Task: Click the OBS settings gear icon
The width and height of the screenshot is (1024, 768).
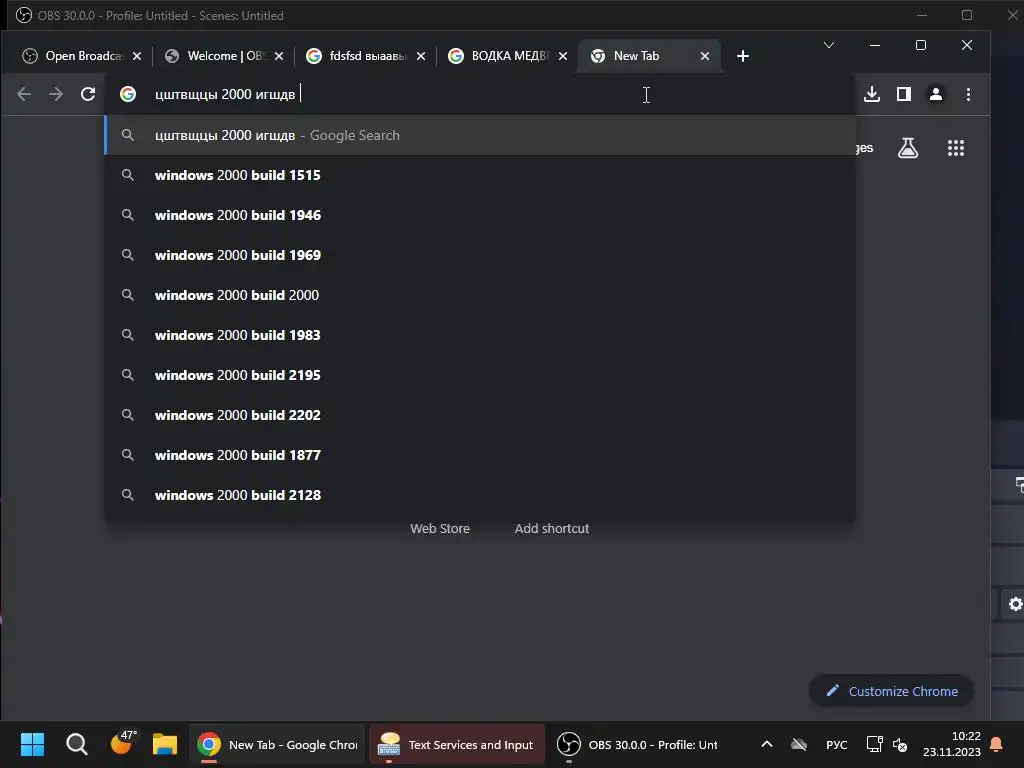Action: (x=1015, y=604)
